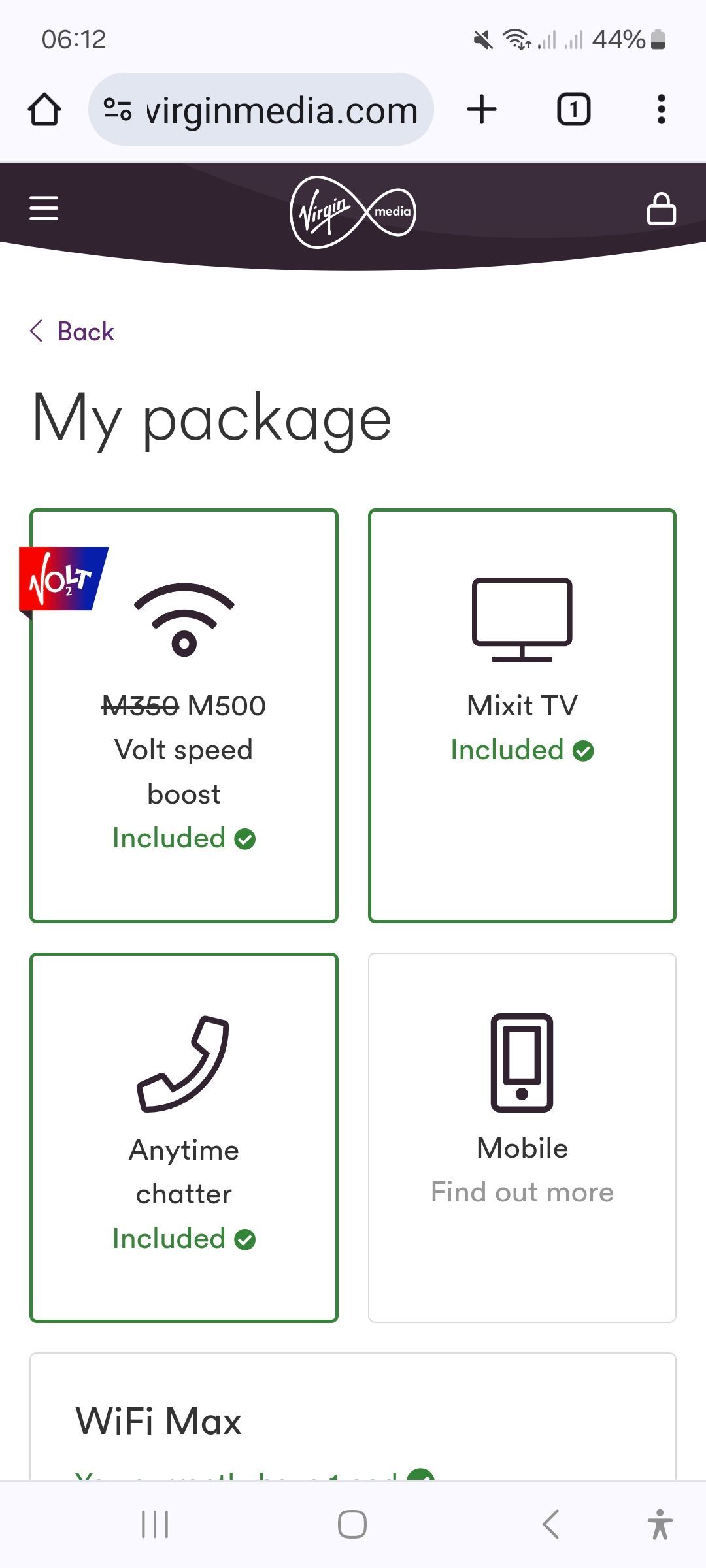Tap the Mixit TV Included checkmark
The width and height of the screenshot is (706, 1568).
tap(583, 751)
